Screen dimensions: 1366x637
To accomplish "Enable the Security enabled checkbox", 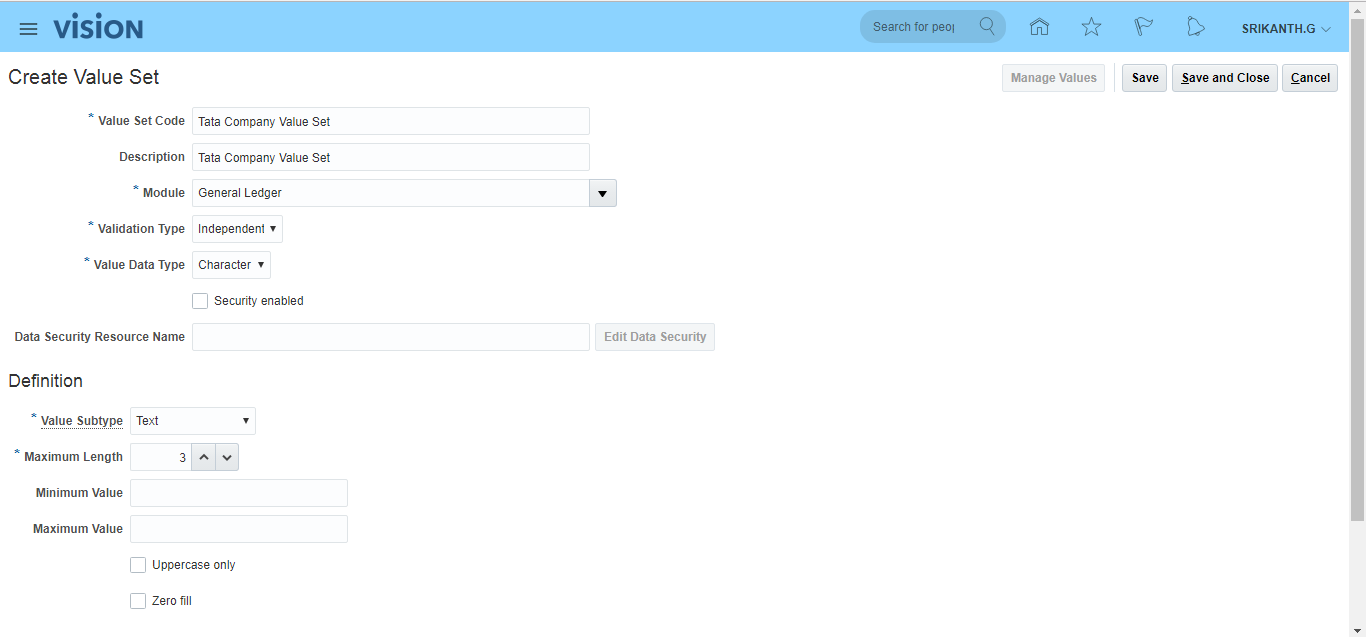I will [x=200, y=301].
